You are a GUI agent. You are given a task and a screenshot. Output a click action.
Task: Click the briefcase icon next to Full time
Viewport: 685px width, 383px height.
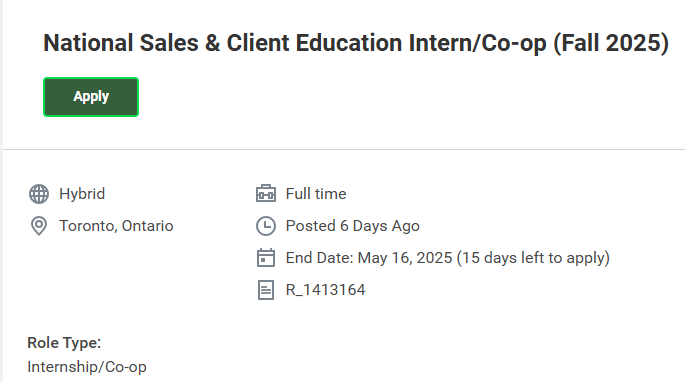click(x=266, y=193)
